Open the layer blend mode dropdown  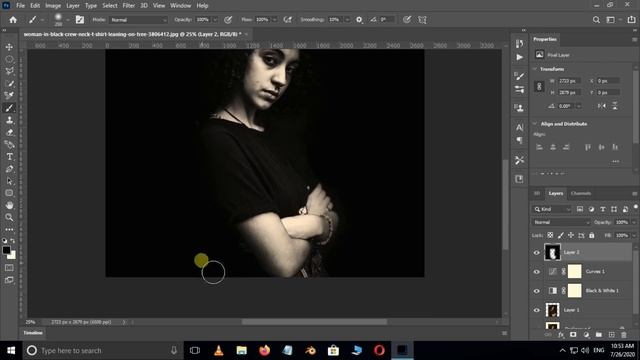[x=561, y=222]
